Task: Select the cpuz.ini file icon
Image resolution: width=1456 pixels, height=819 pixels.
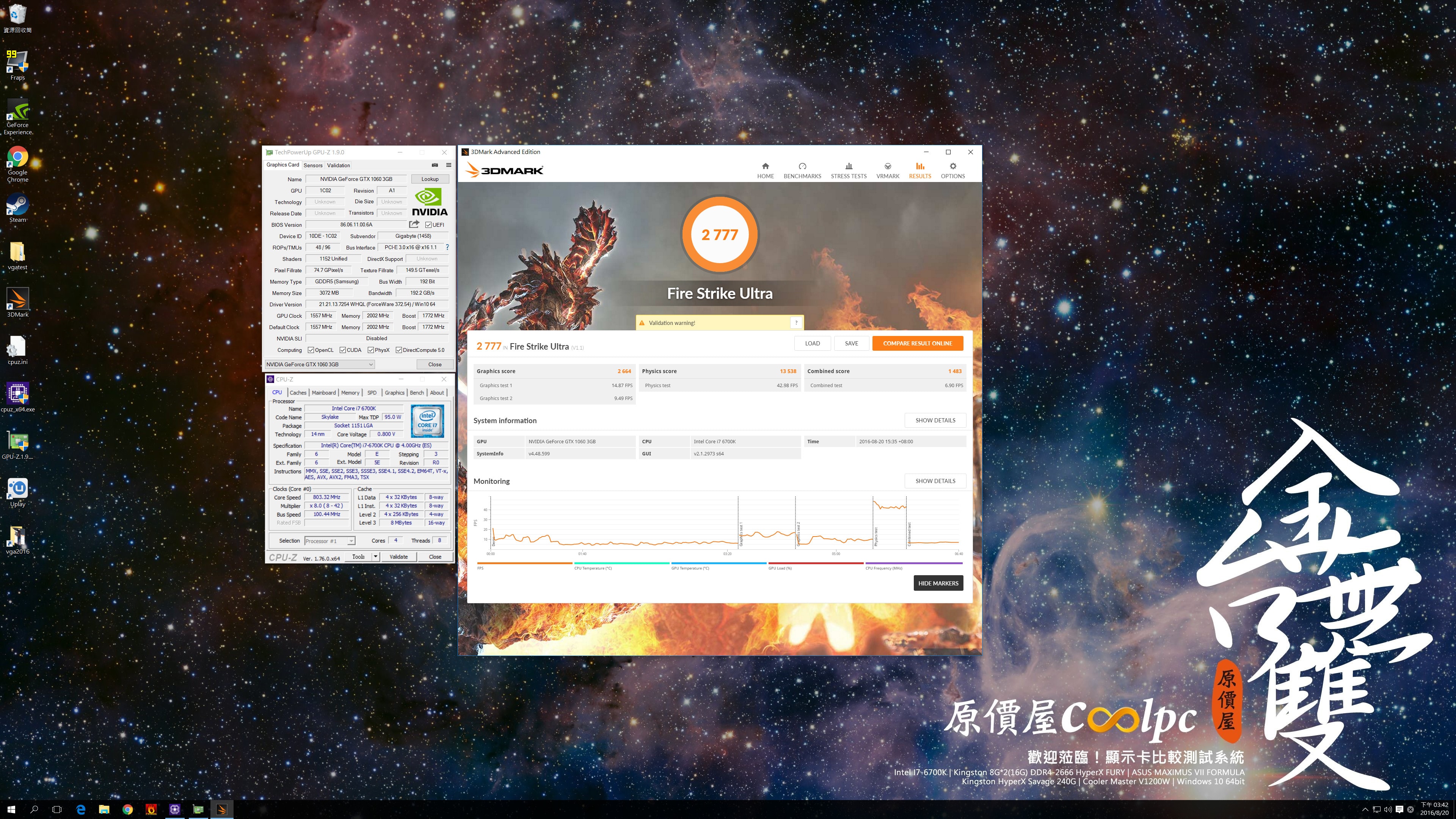Action: 17,350
